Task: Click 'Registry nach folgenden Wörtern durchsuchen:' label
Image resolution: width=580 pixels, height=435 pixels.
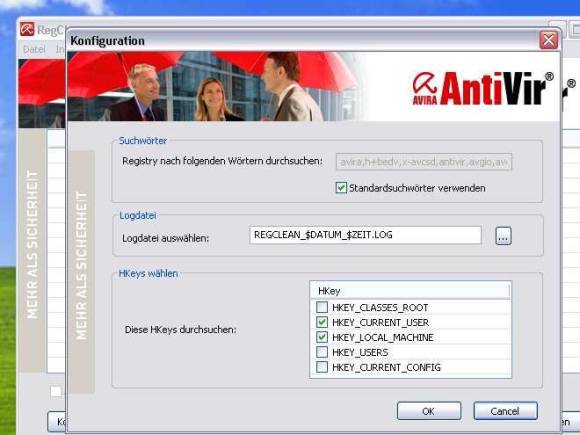Action: click(x=222, y=161)
